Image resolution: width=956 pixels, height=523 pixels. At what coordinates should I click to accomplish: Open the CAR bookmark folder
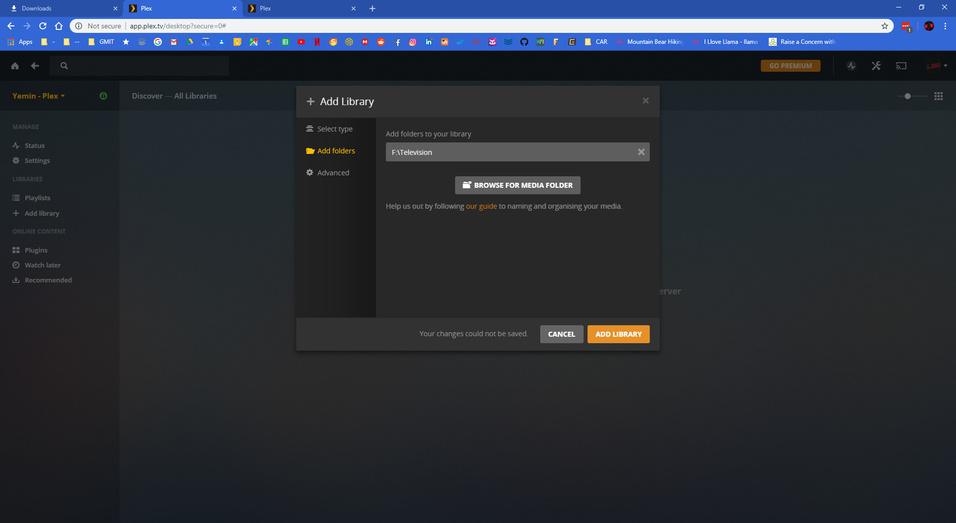(596, 42)
